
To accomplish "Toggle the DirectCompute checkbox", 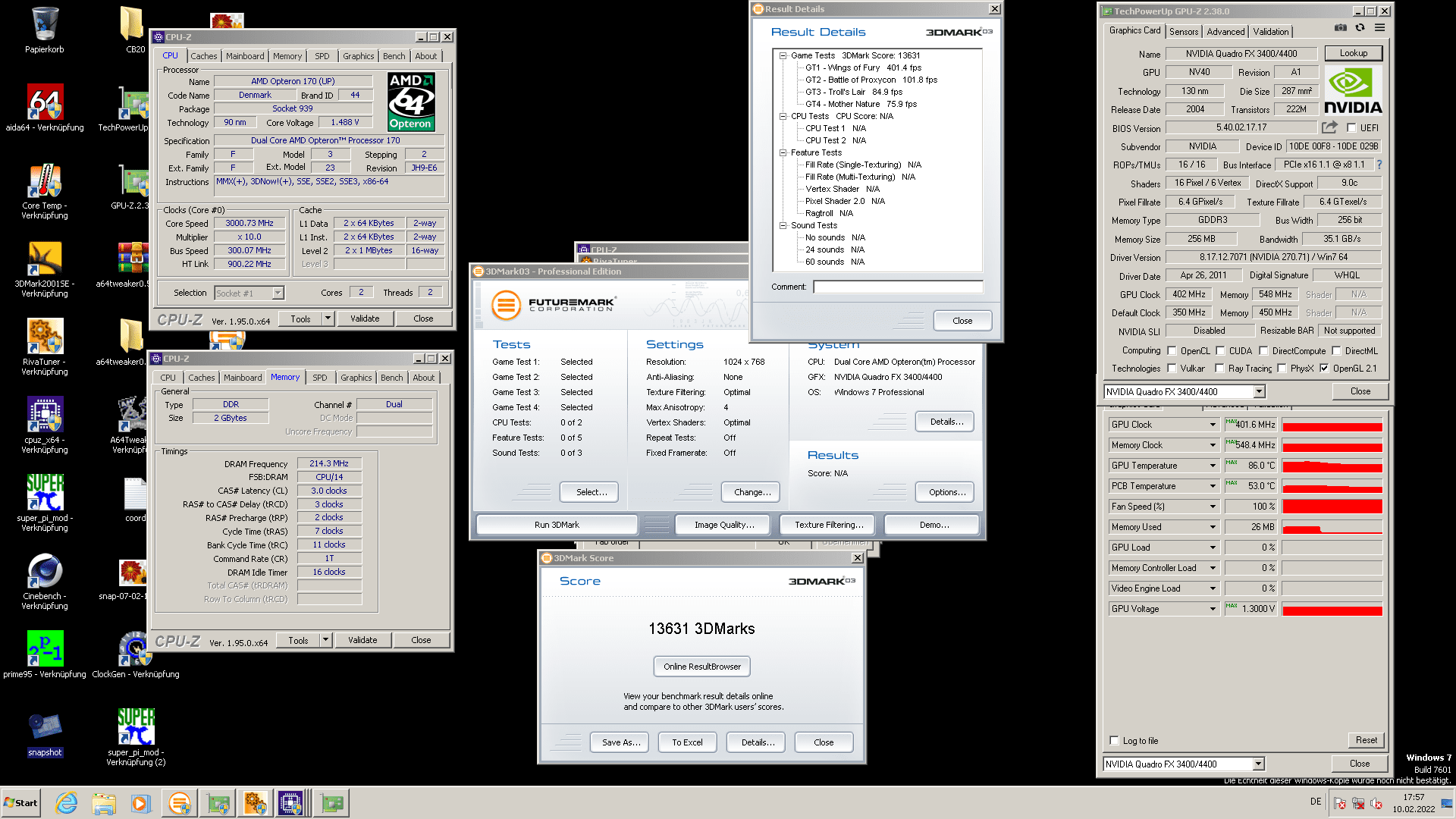I will [x=1263, y=351].
